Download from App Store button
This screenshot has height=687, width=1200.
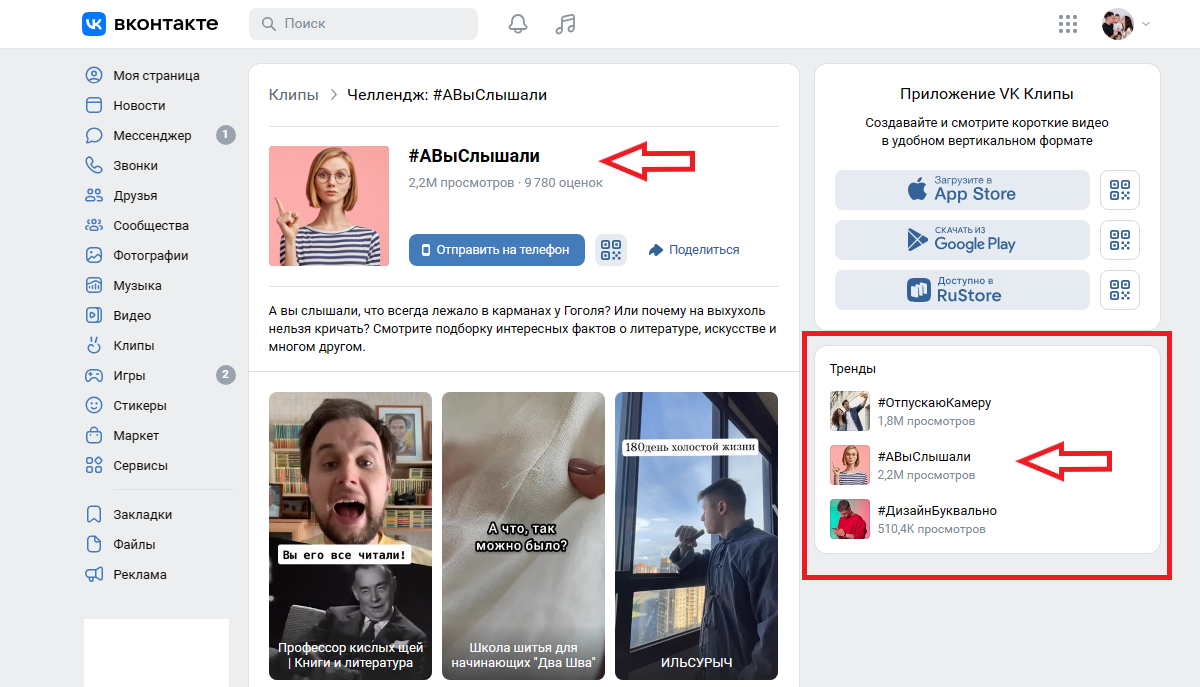click(961, 190)
